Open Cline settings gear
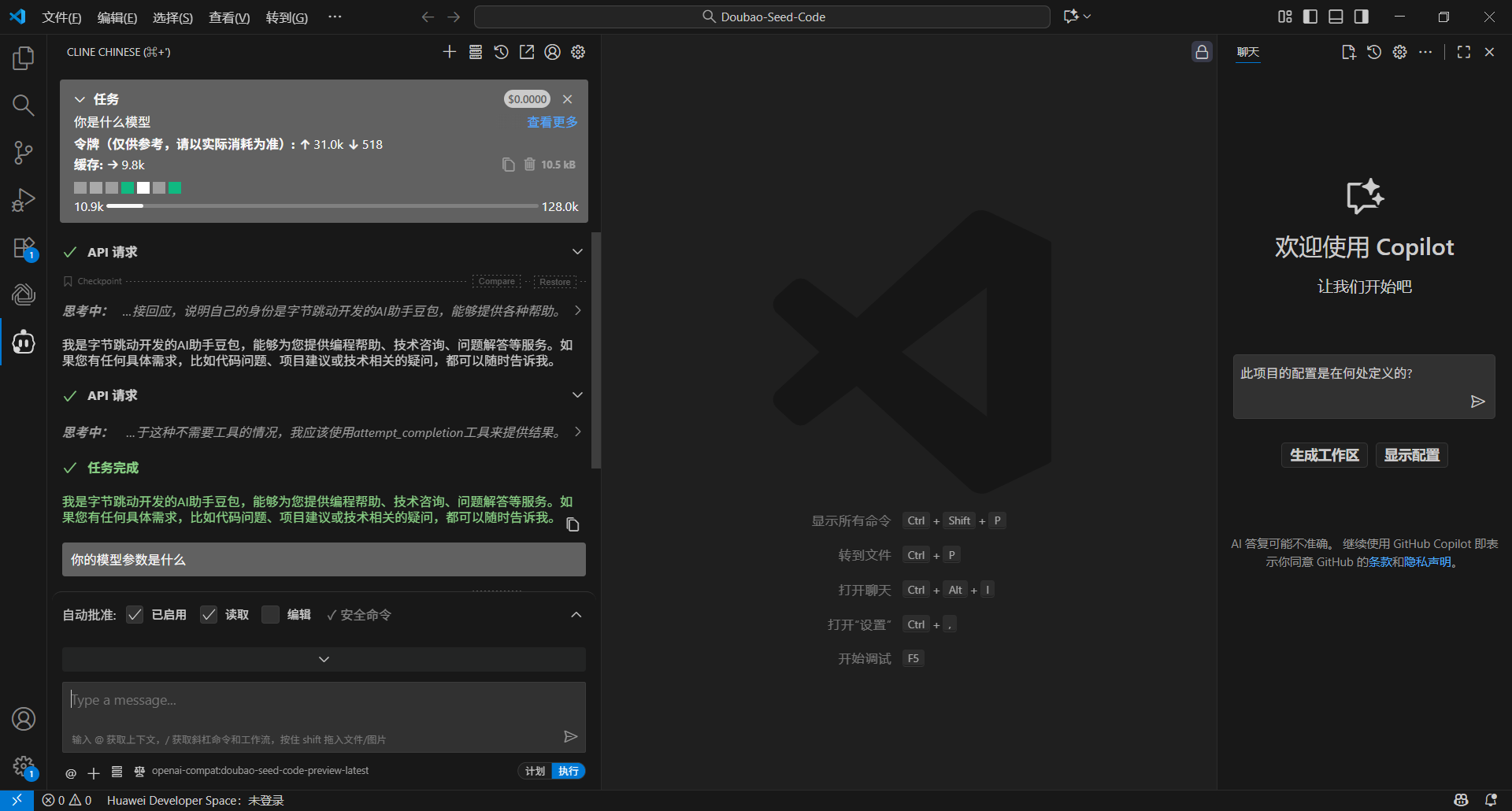The image size is (1512, 811). coord(578,52)
